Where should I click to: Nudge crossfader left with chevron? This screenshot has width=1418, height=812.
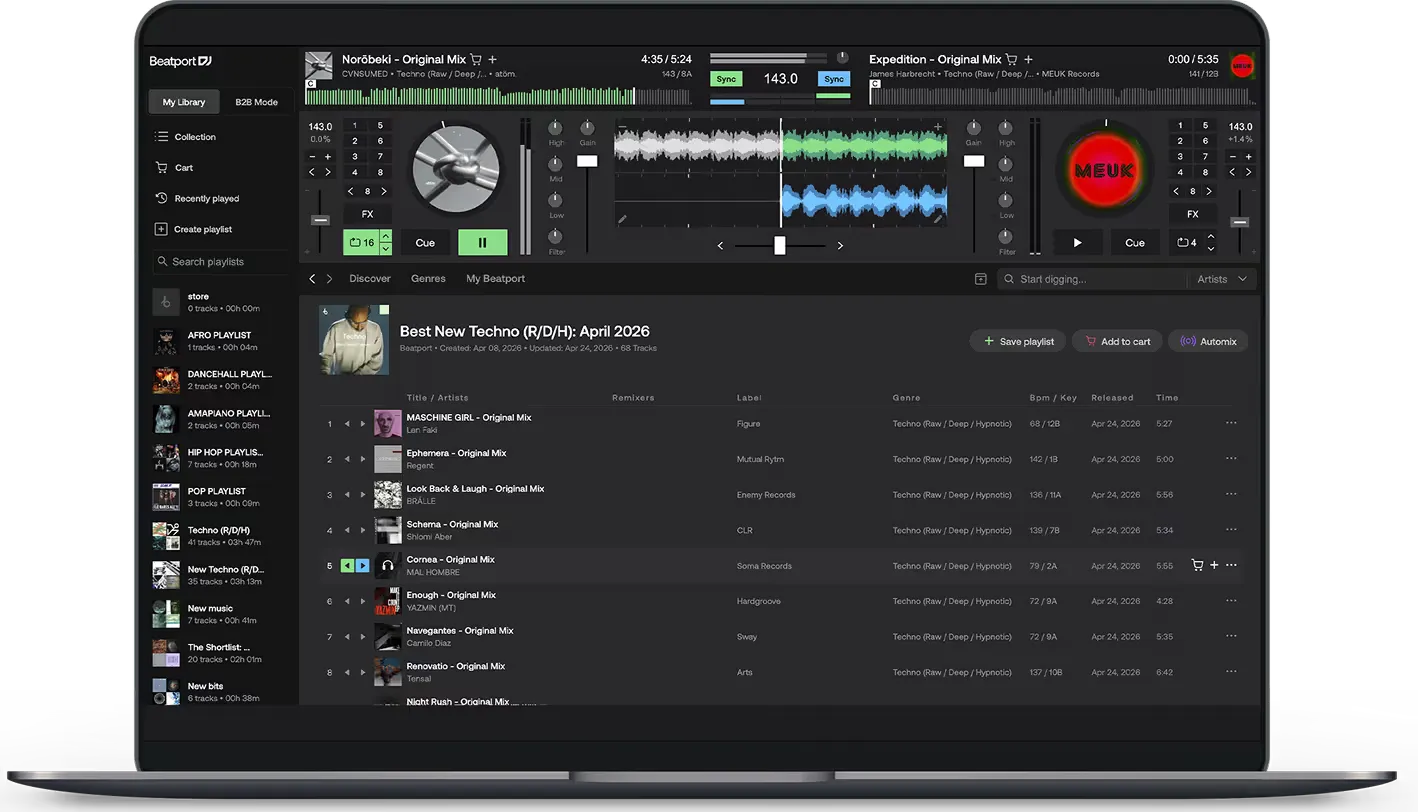720,245
